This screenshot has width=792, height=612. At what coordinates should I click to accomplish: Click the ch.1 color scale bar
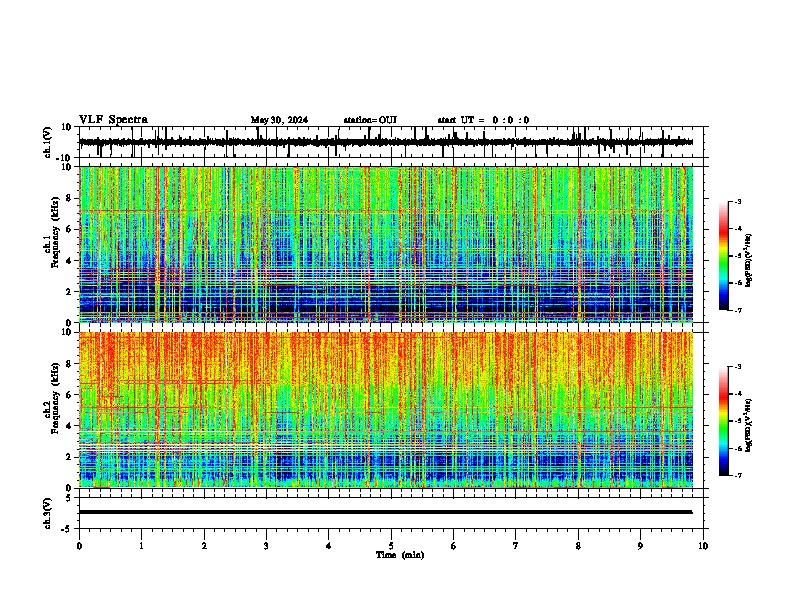(x=724, y=256)
